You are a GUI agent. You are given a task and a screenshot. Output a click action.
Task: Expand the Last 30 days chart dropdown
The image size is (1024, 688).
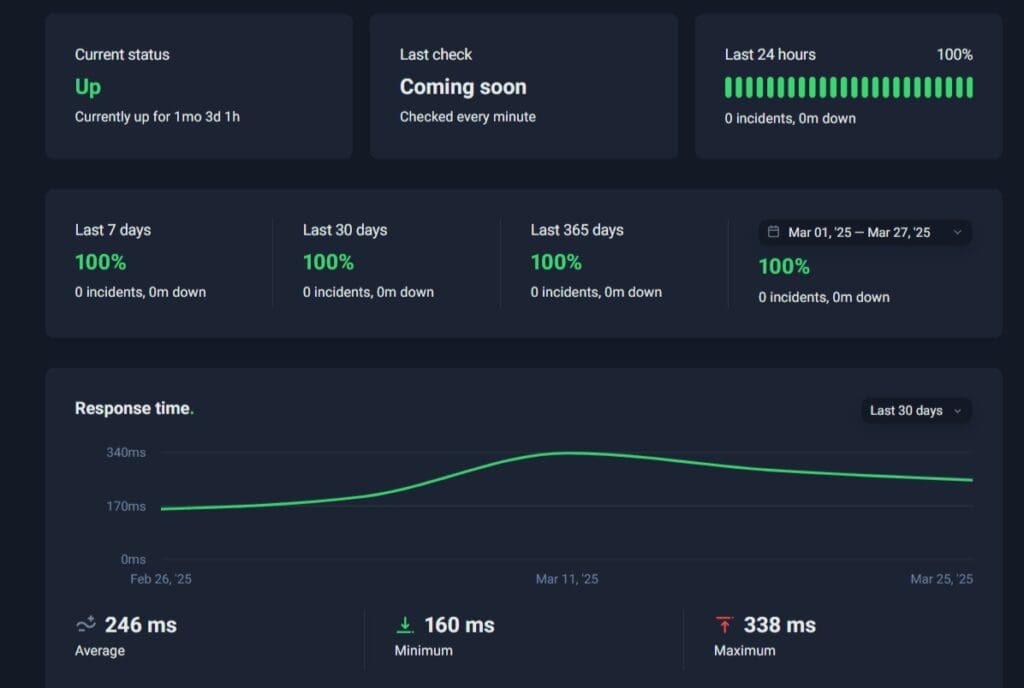[x=915, y=410]
